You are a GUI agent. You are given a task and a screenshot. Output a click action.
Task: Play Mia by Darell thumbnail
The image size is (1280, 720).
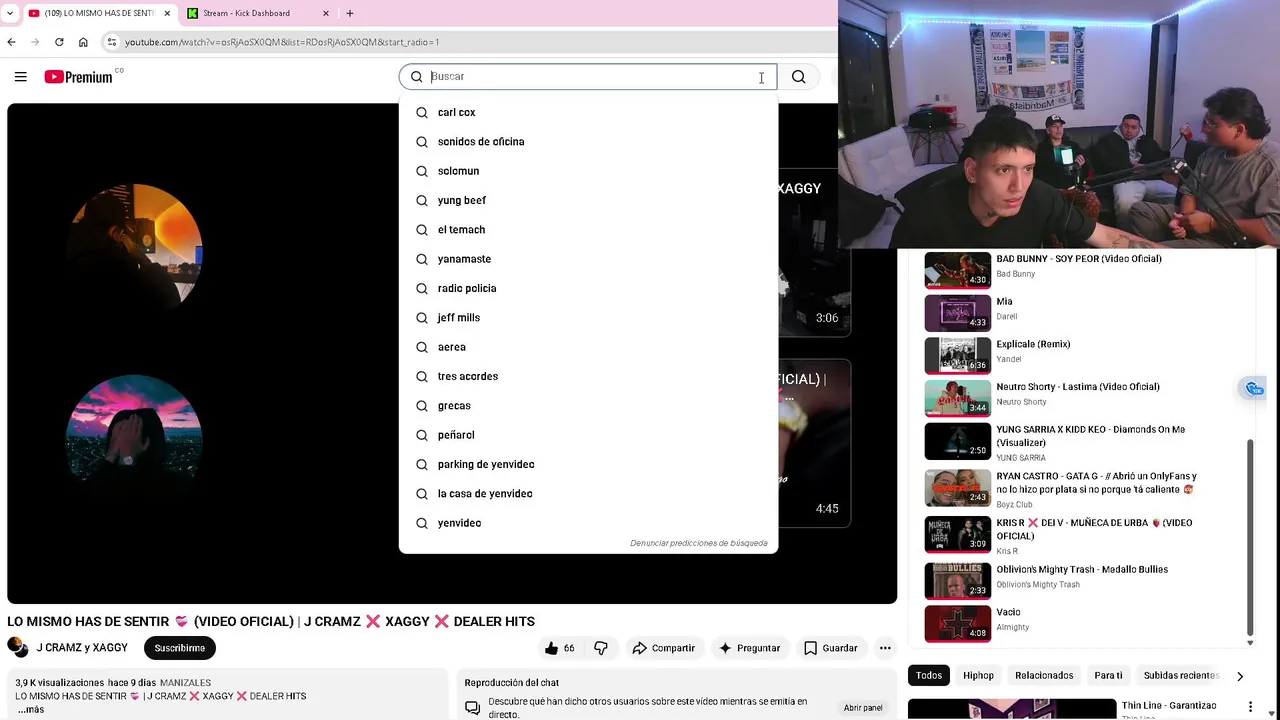pyautogui.click(x=958, y=313)
